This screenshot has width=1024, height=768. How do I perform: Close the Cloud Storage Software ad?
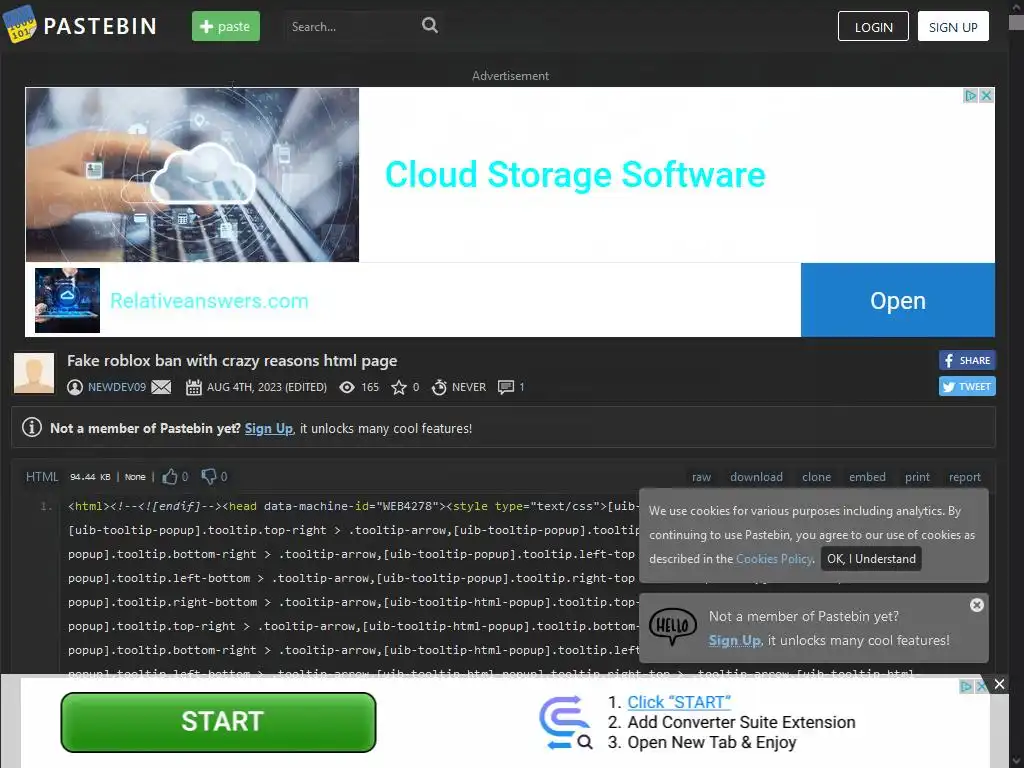pyautogui.click(x=986, y=96)
